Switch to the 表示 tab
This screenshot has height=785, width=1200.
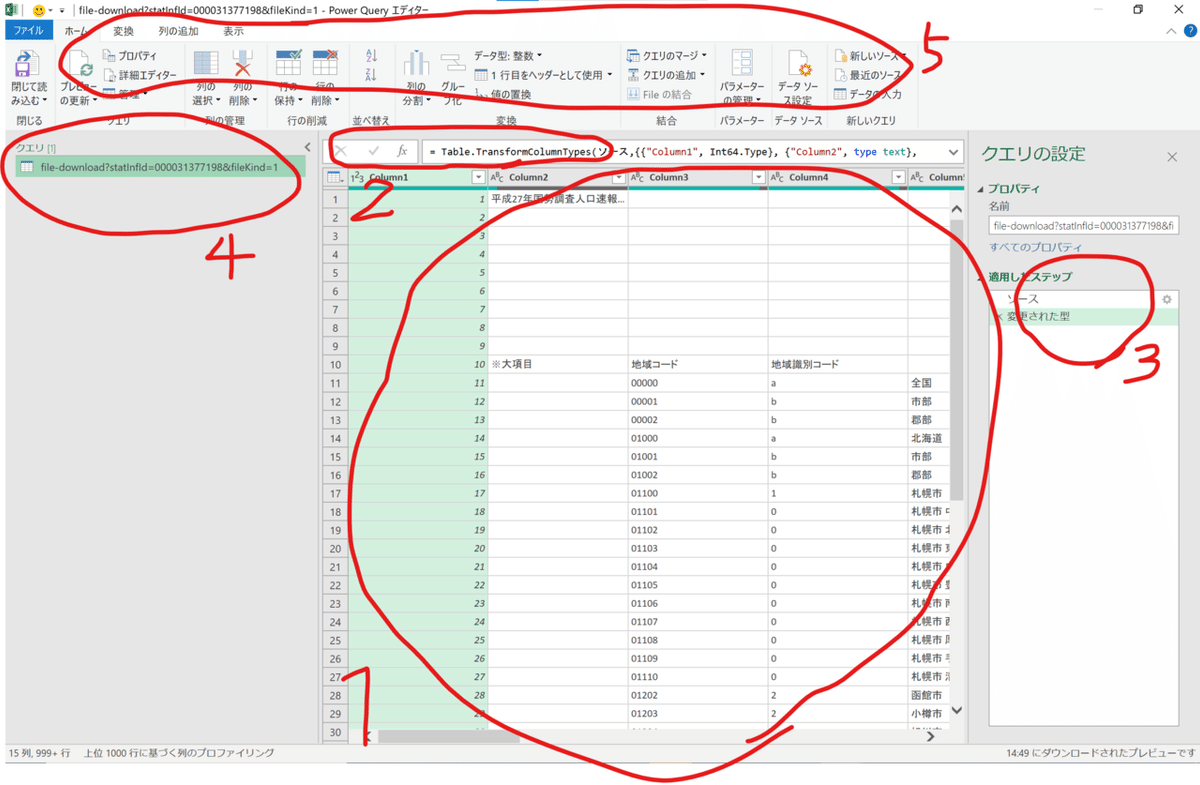pos(233,31)
